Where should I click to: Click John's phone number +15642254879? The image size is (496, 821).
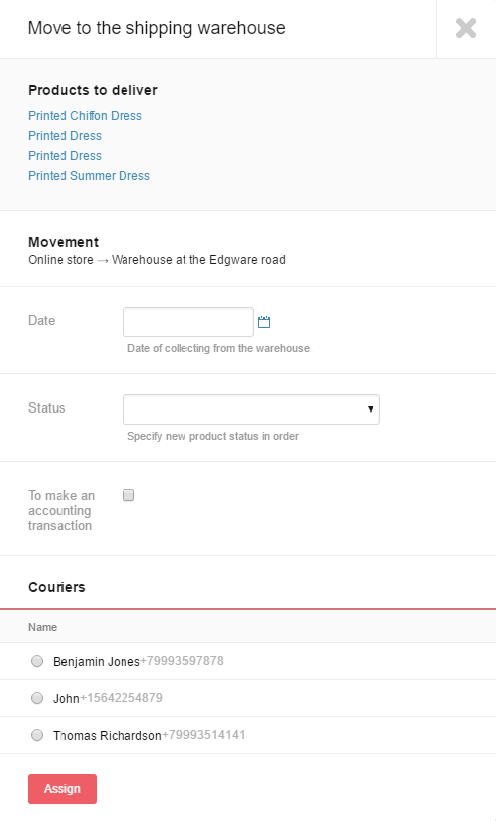click(121, 698)
